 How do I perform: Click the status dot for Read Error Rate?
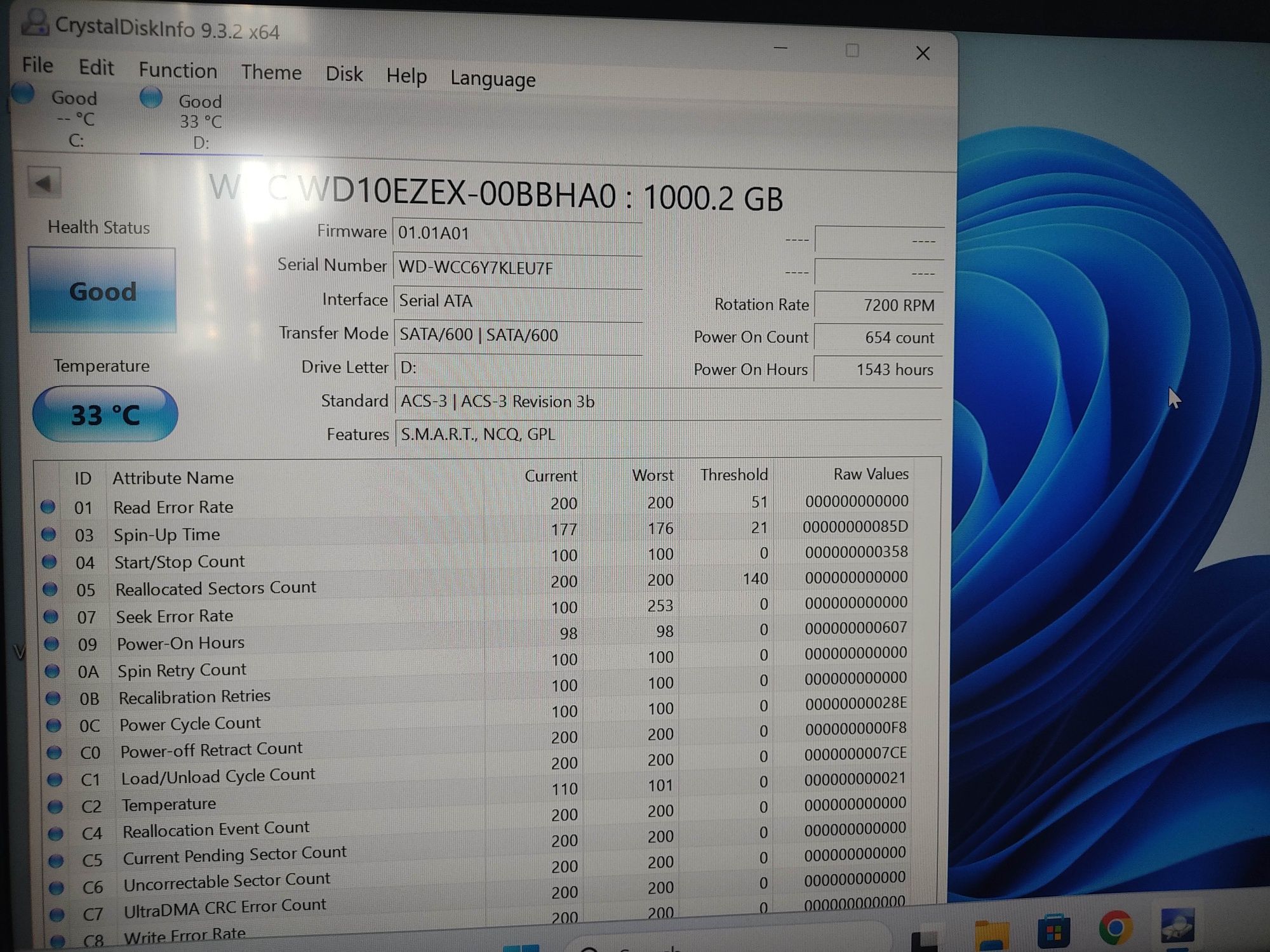pos(48,506)
